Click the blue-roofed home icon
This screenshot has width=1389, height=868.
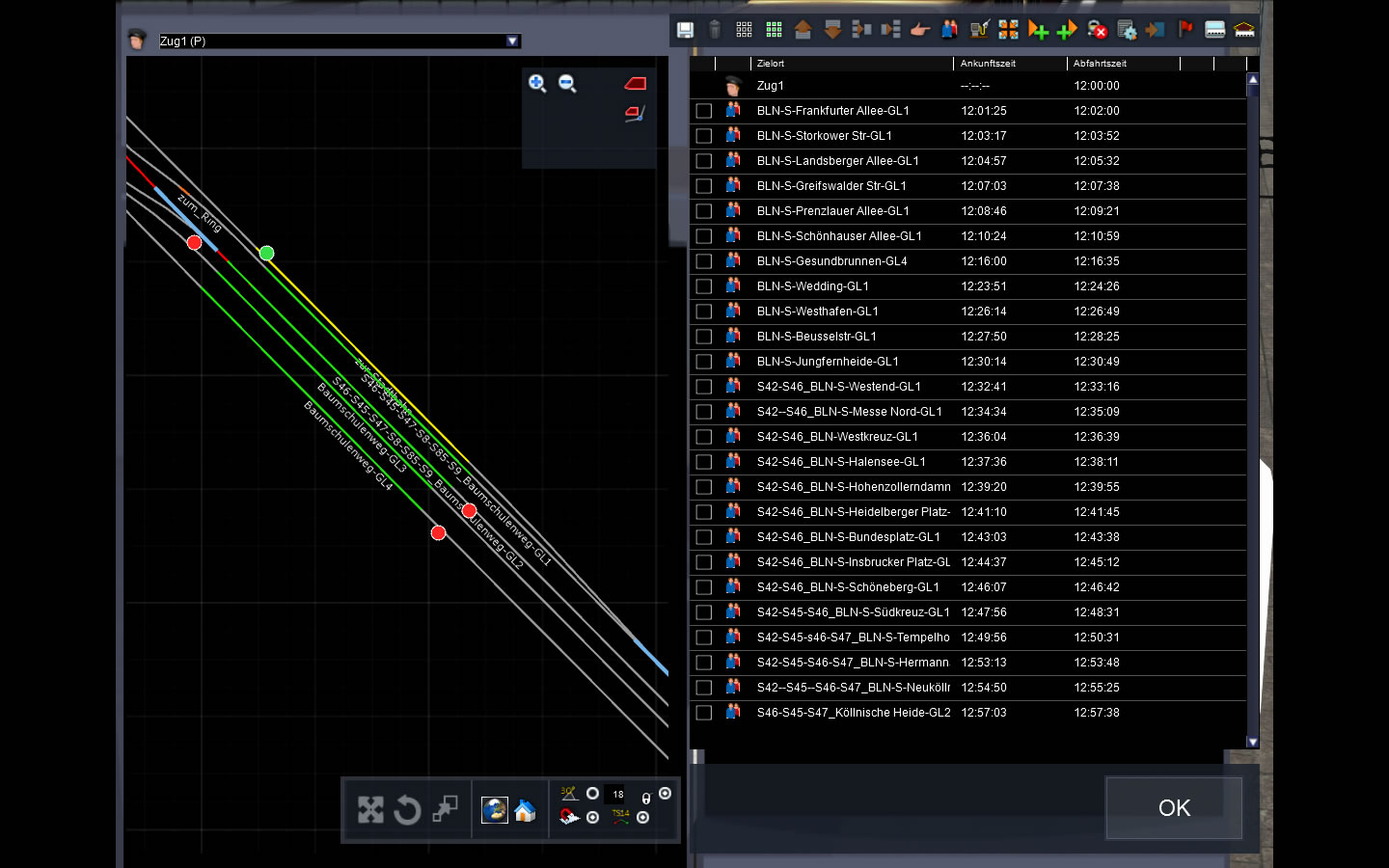click(525, 811)
